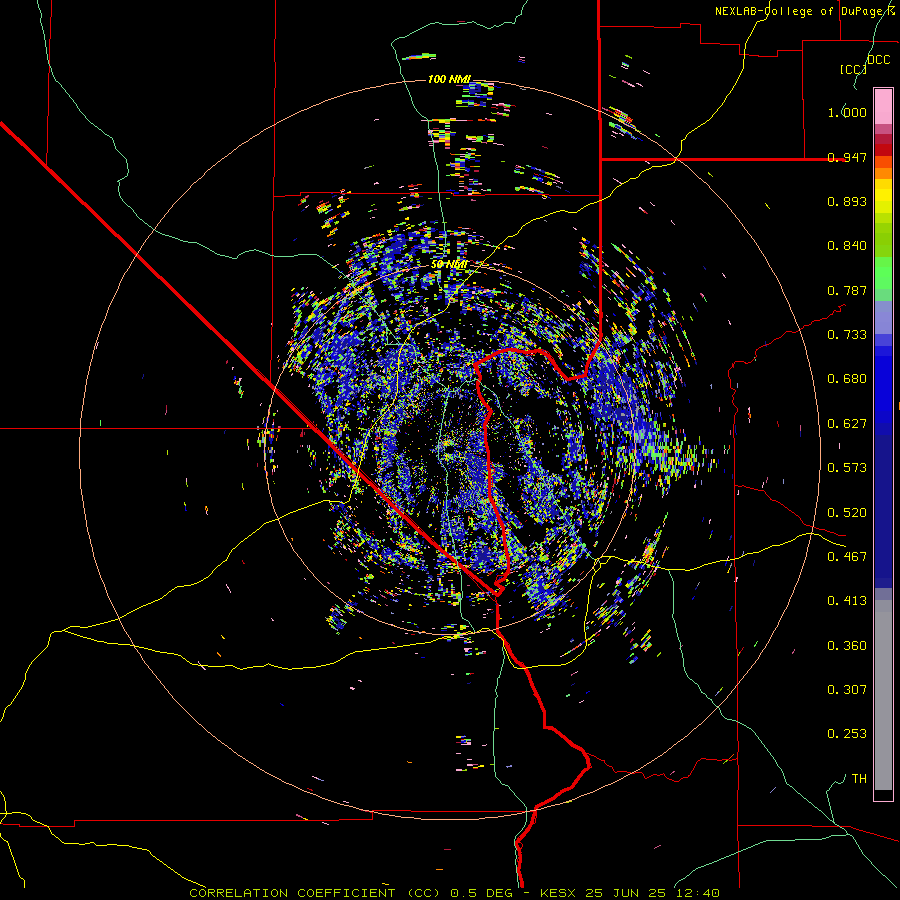Select the 0.253 value on the scale
Viewport: 900px width, 900px height.
coord(847,734)
